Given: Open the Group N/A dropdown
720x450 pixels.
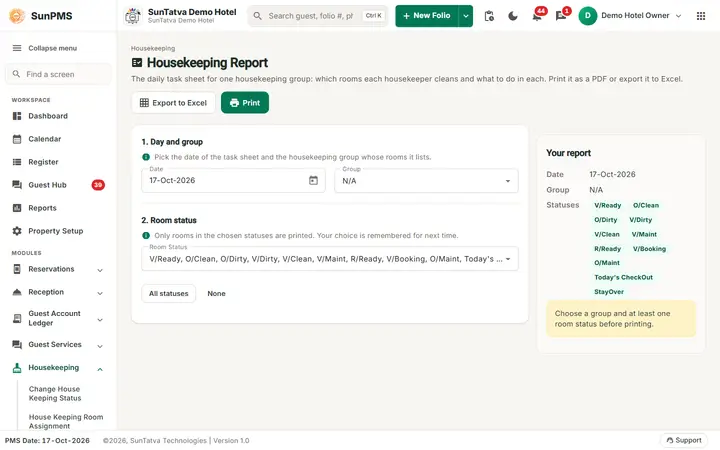Looking at the screenshot, I should click(426, 180).
